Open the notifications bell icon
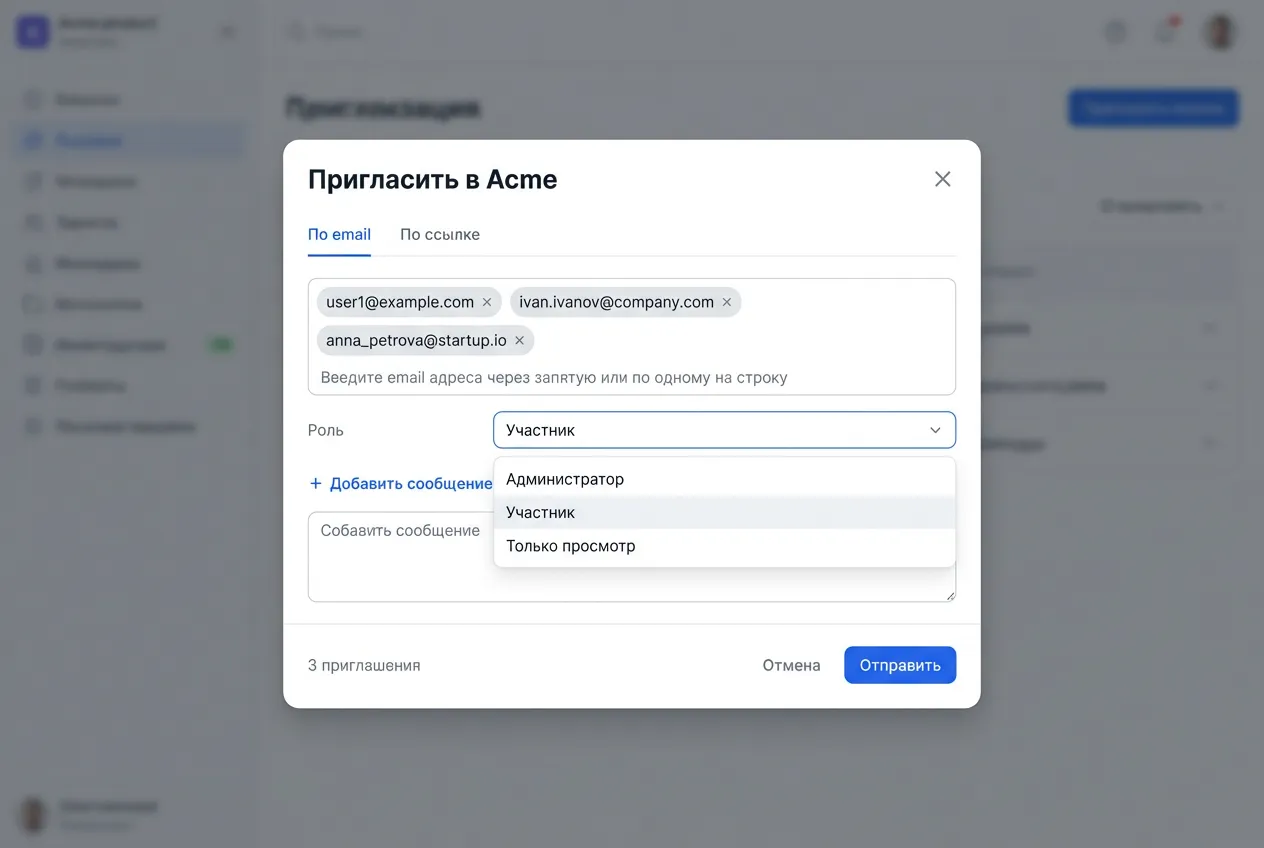The height and width of the screenshot is (848, 1264). (1165, 32)
